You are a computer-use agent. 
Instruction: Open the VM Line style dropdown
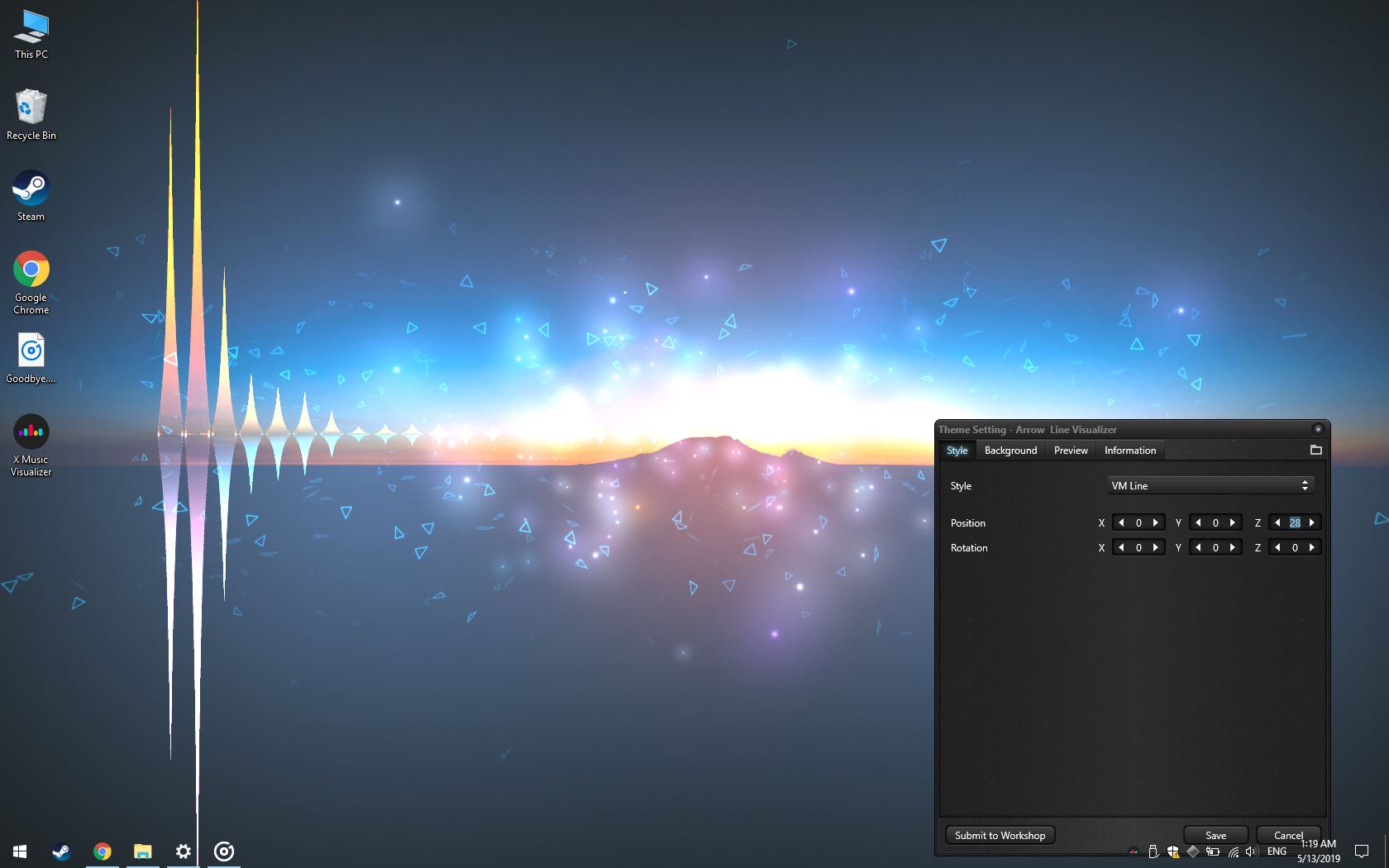click(x=1210, y=485)
